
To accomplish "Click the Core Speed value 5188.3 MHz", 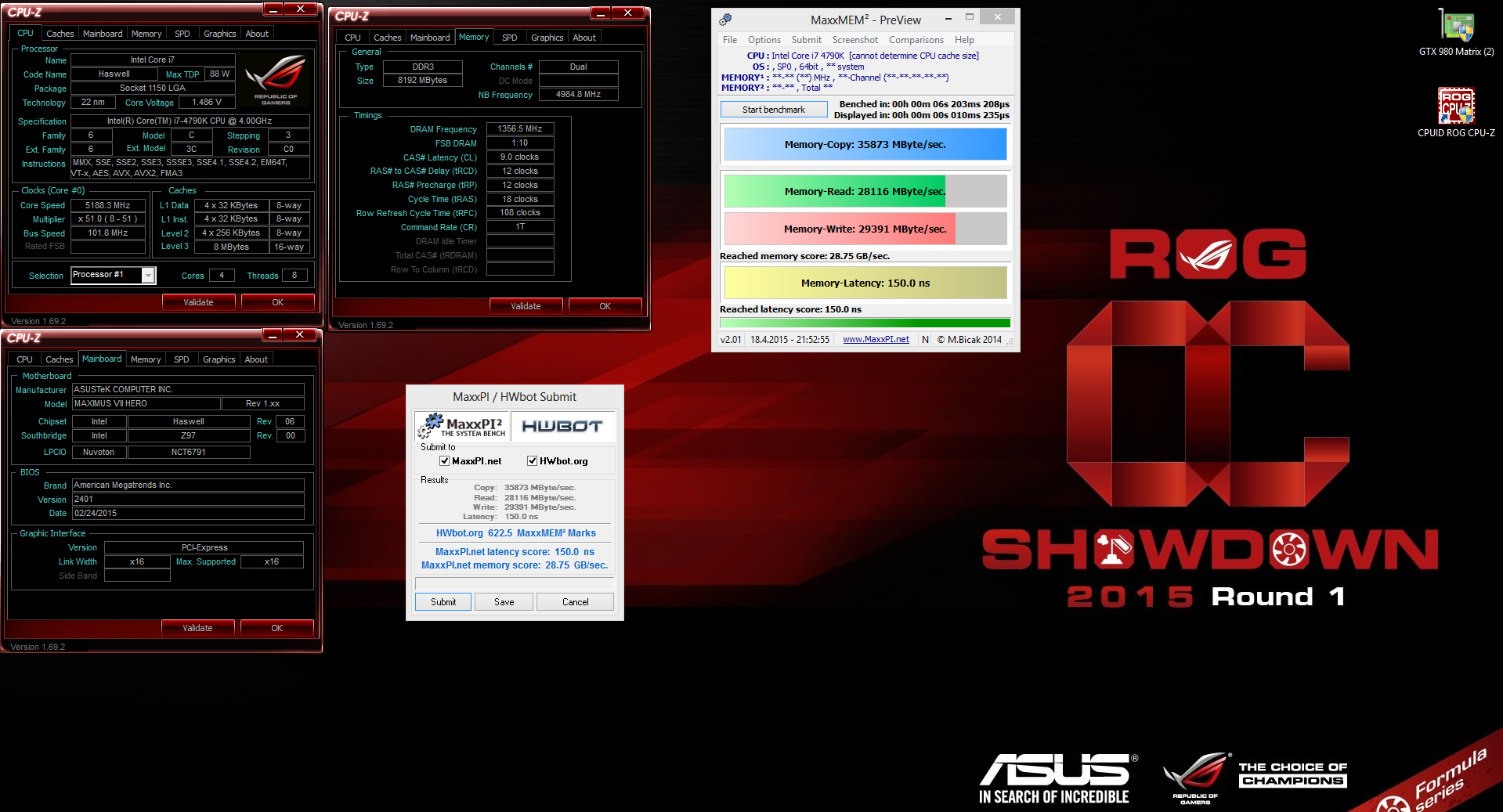I will click(108, 205).
